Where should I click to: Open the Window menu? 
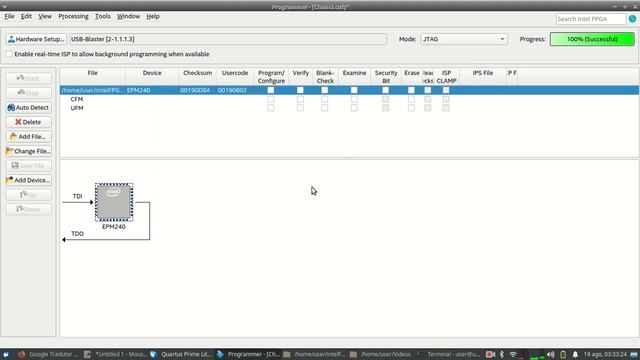(128, 16)
